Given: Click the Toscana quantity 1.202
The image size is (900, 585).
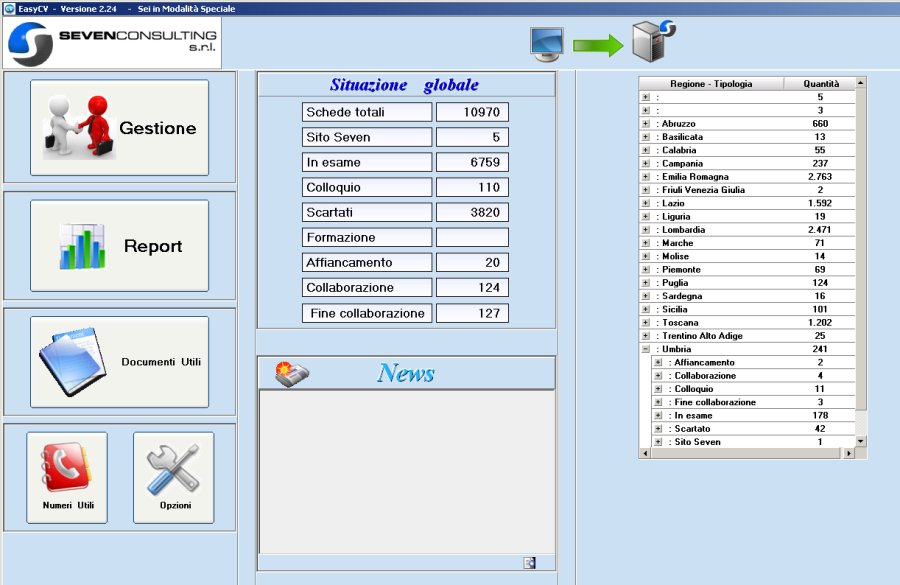Looking at the screenshot, I should 820,322.
